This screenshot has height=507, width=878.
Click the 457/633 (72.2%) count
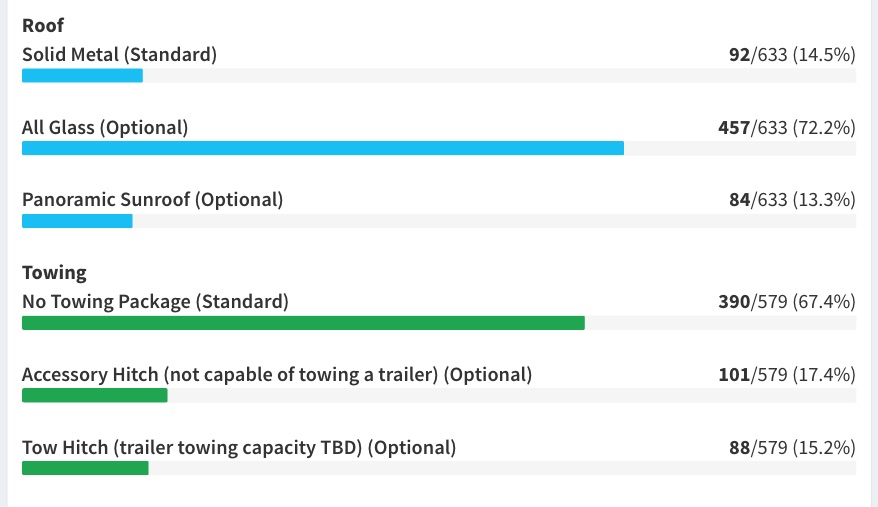tap(787, 128)
